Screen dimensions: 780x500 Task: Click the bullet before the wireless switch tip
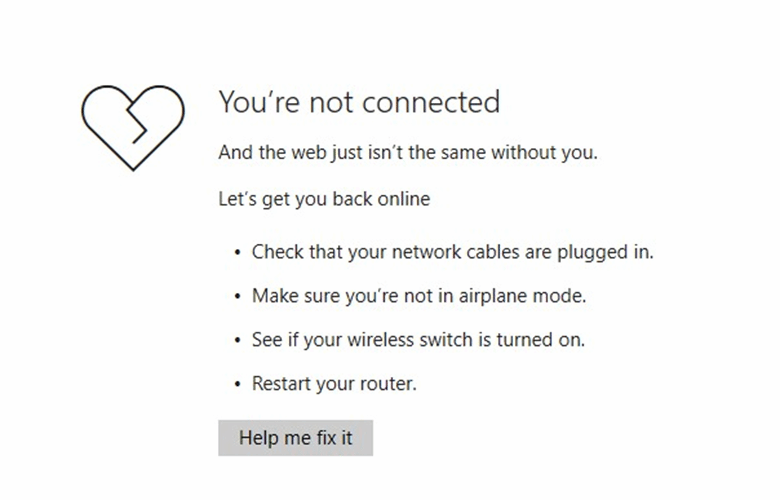237,341
